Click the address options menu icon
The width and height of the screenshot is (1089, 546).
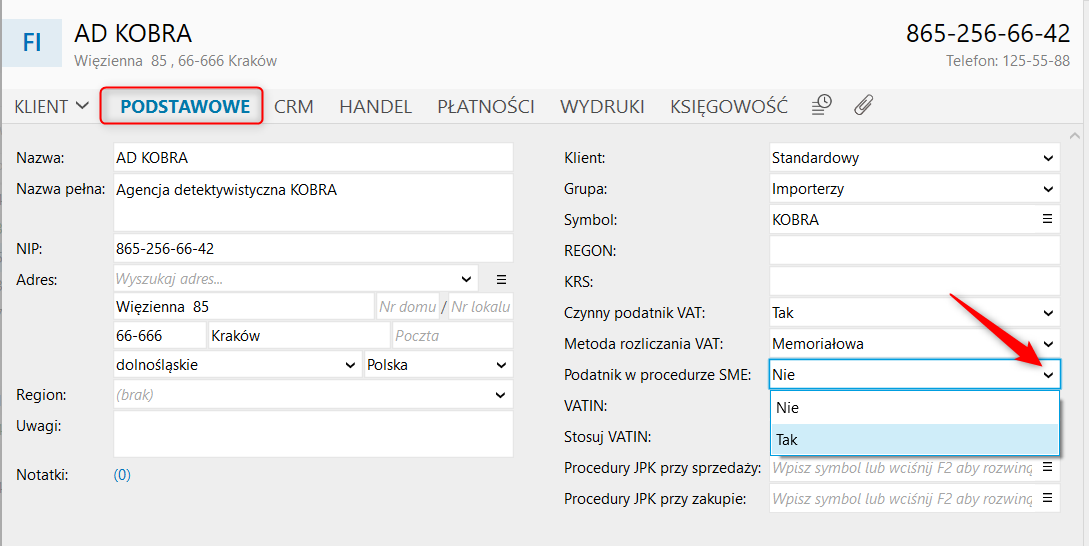point(502,279)
